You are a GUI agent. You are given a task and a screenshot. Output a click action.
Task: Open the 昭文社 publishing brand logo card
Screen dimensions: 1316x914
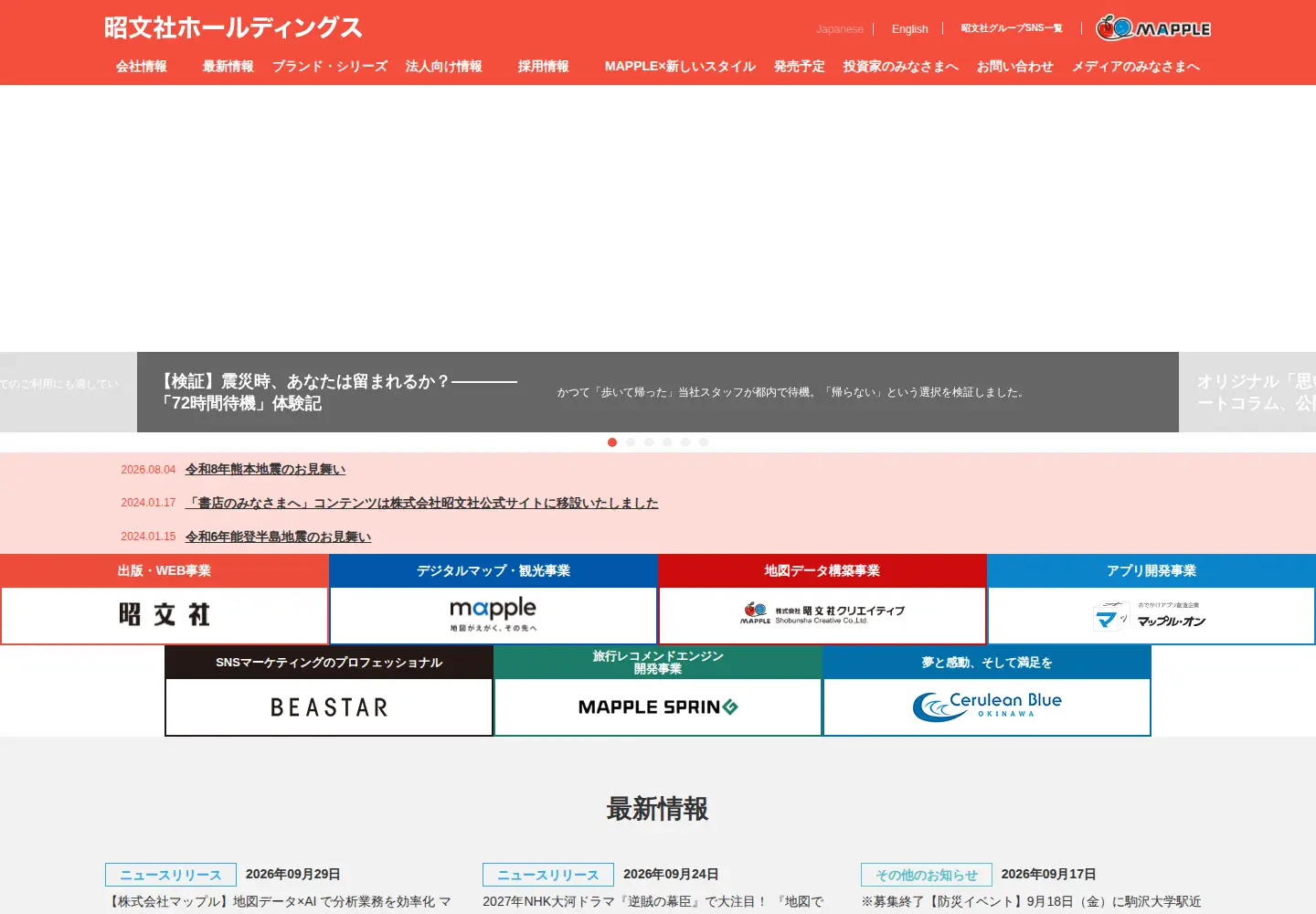coord(164,615)
